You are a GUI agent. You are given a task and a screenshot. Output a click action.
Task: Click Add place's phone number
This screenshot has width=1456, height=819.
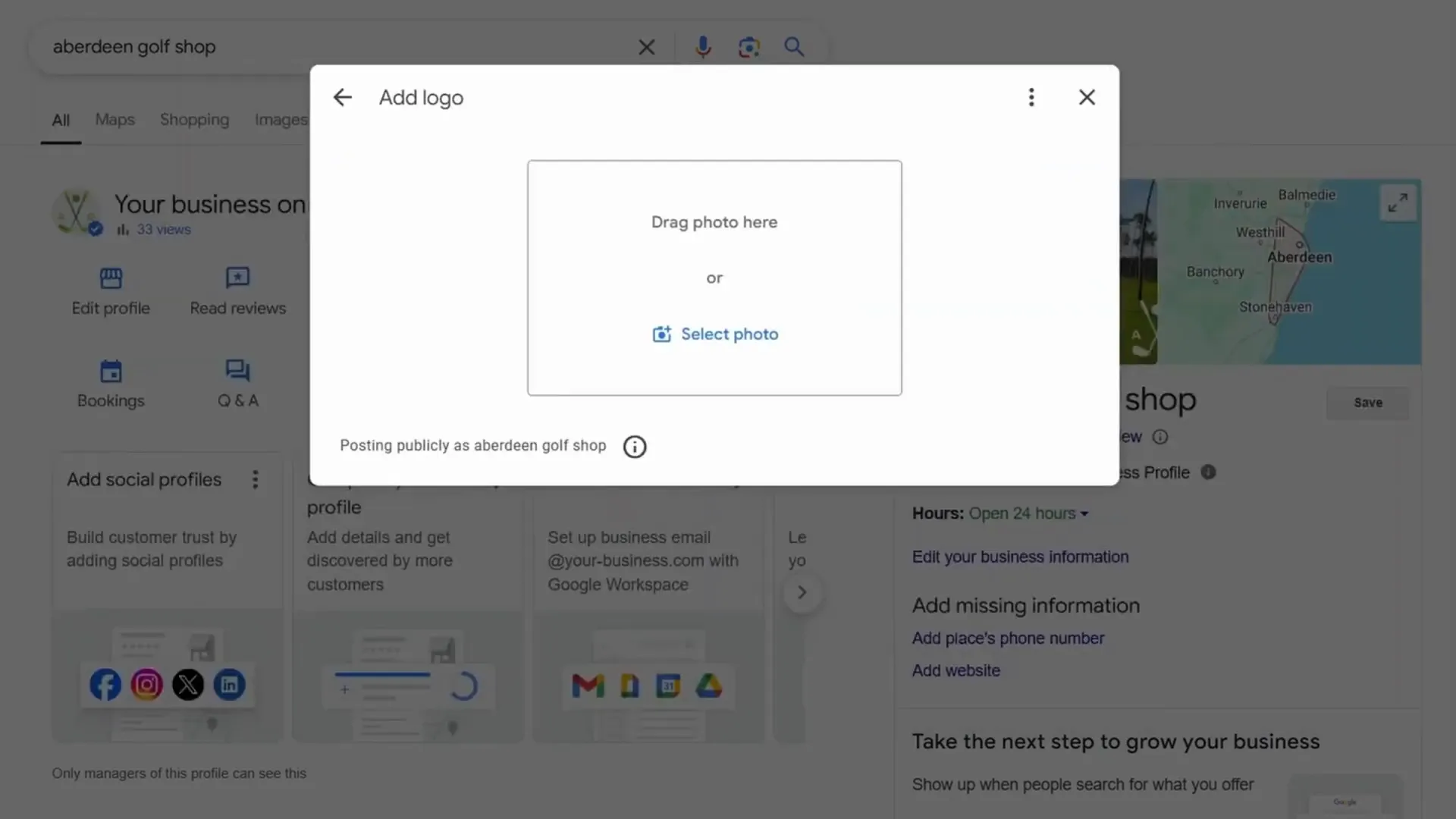coord(1008,639)
